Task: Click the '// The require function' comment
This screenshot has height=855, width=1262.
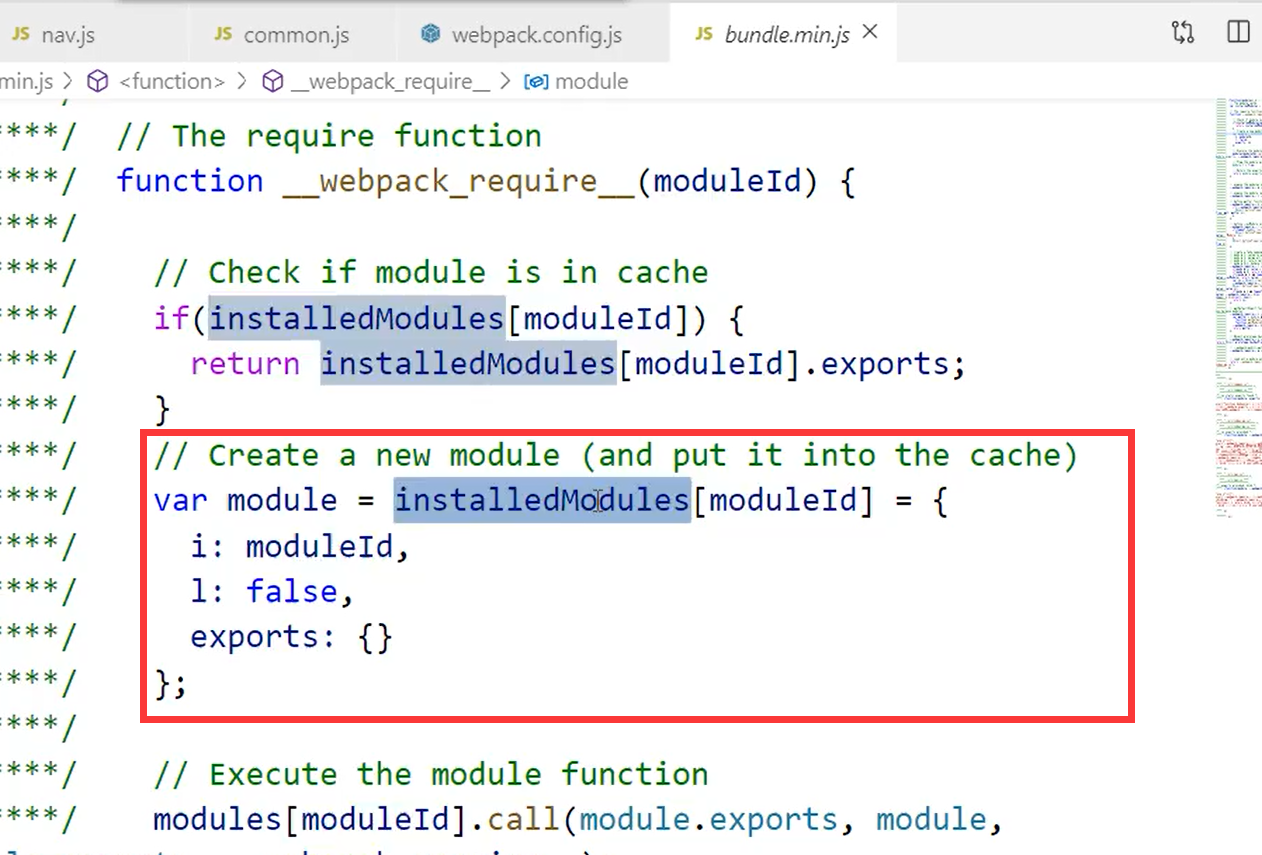Action: coord(329,136)
